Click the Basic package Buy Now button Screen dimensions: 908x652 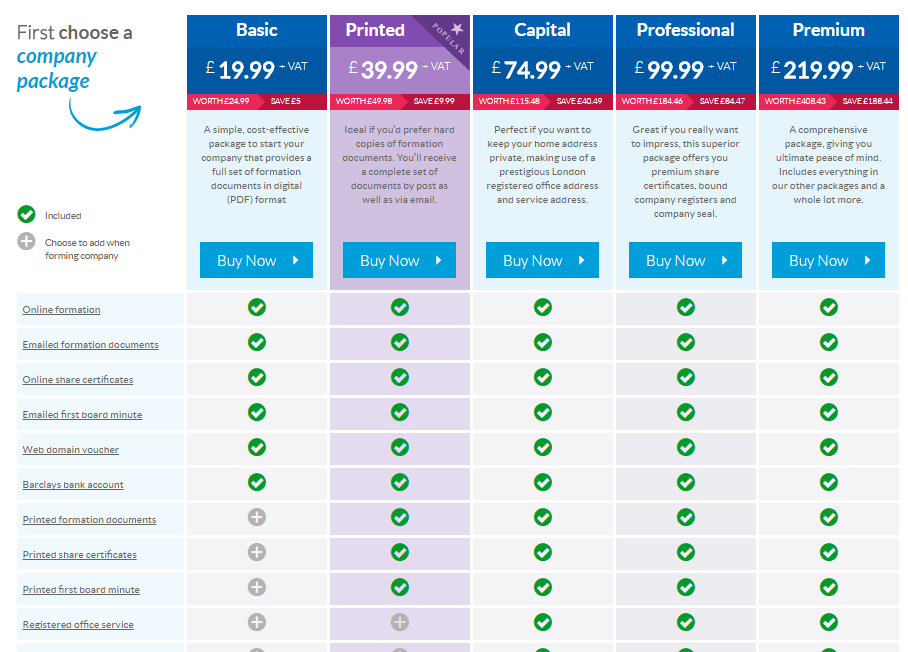256,260
